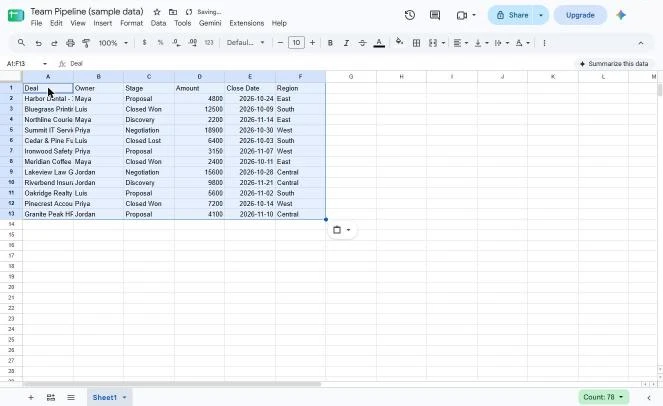Open the Data menu

pyautogui.click(x=158, y=23)
